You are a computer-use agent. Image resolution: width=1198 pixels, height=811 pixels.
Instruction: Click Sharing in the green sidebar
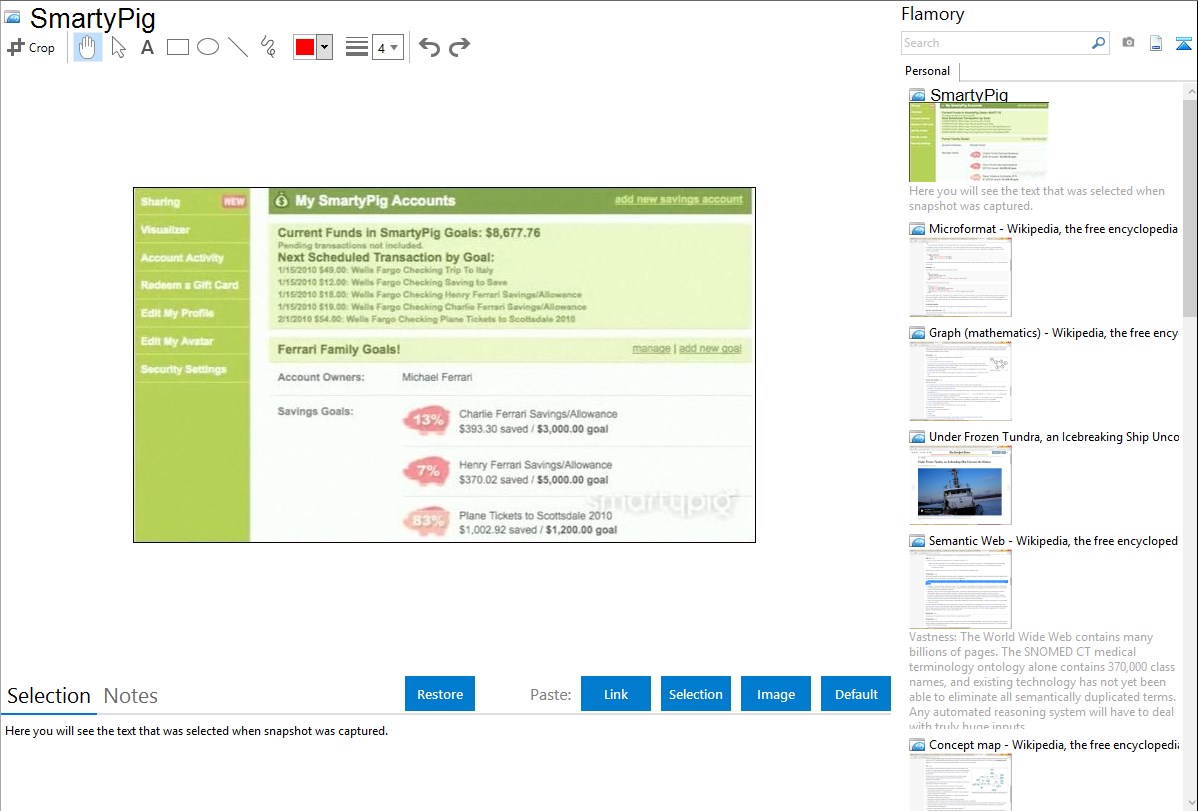160,202
